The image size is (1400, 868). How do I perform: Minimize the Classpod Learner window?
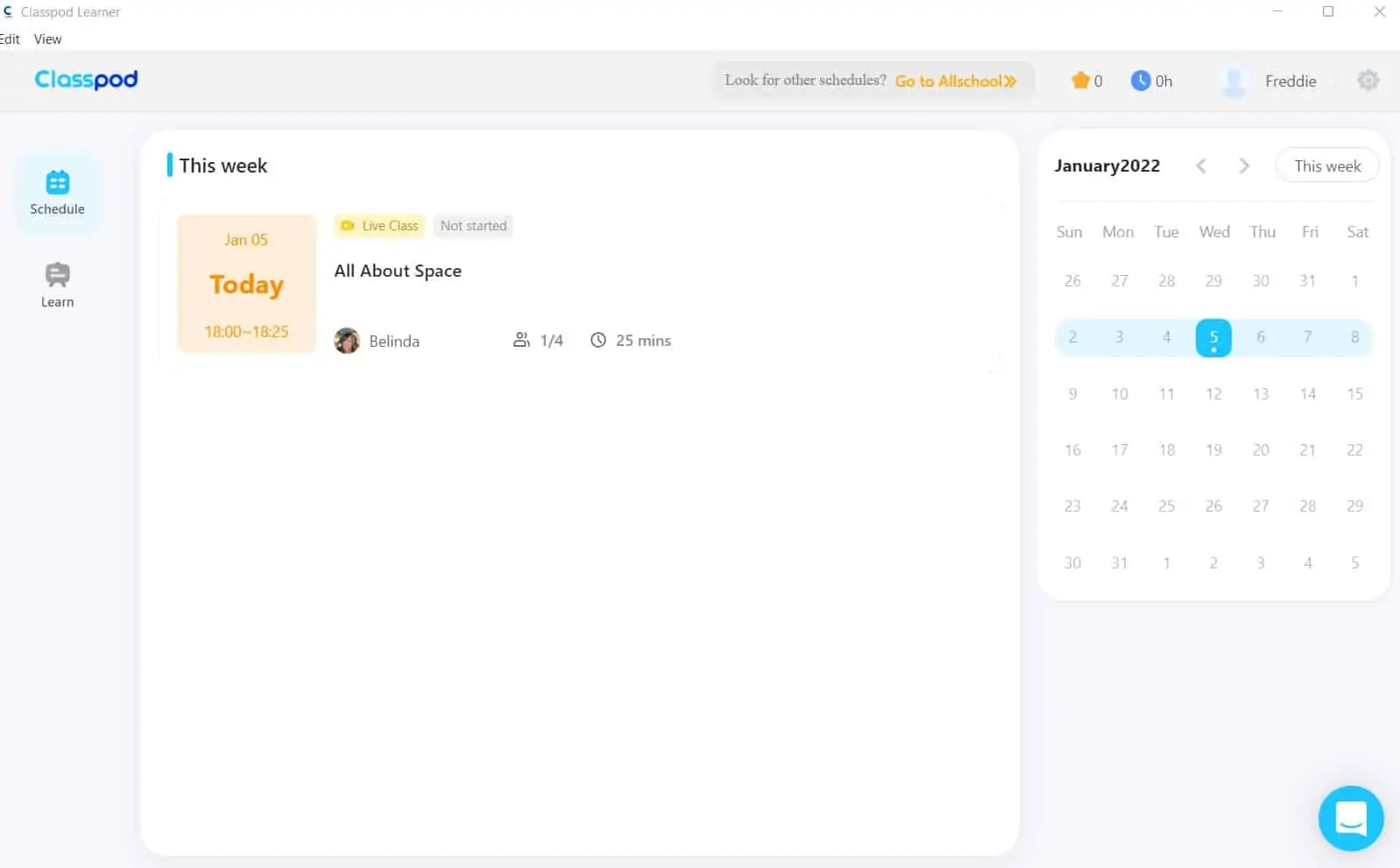[x=1277, y=11]
